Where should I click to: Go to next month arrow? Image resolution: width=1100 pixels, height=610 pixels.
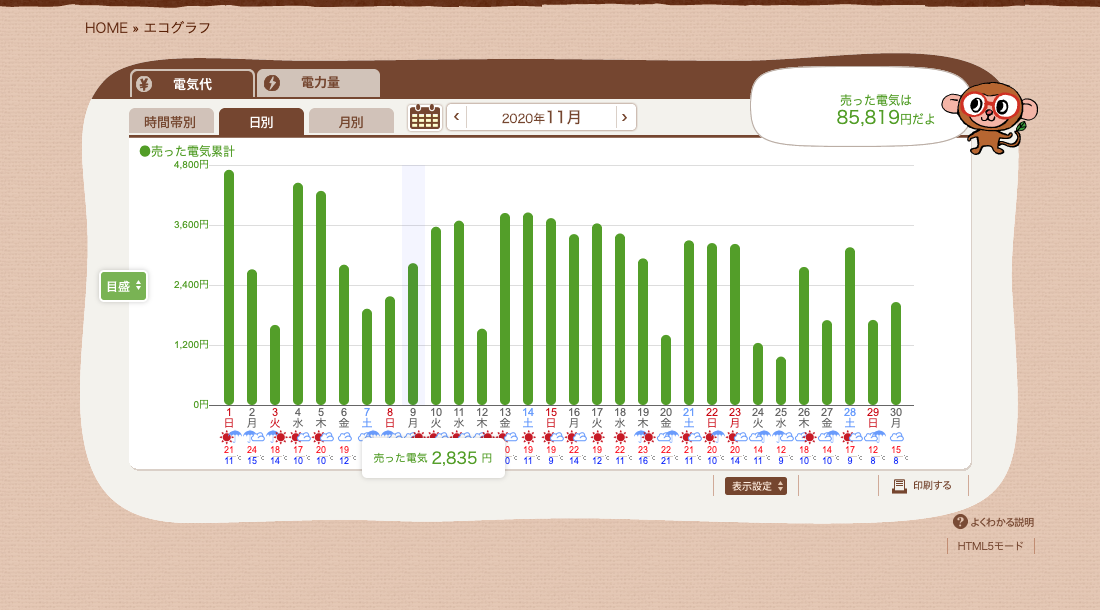[x=624, y=117]
